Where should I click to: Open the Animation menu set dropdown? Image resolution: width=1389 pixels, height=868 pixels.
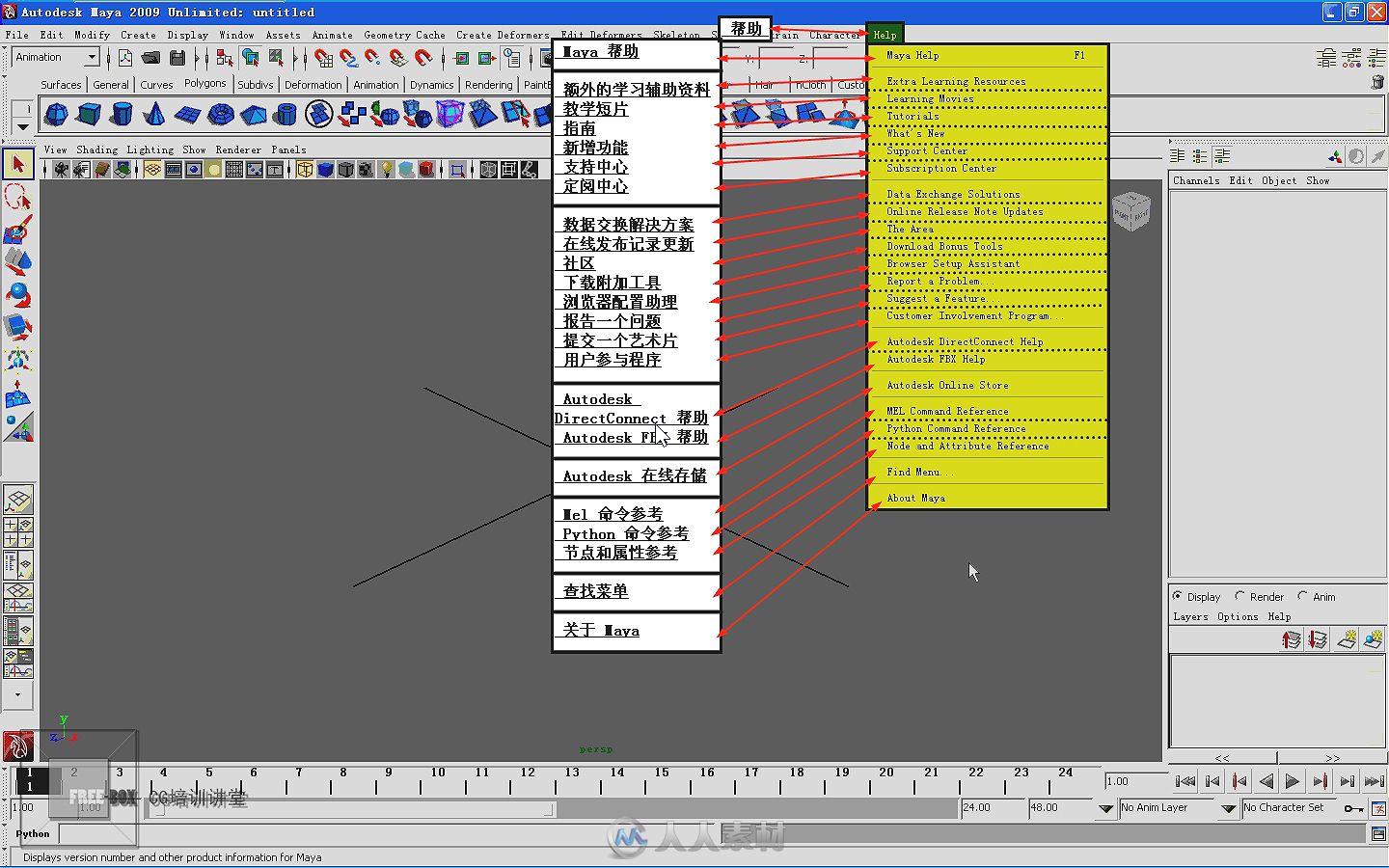pyautogui.click(x=56, y=58)
